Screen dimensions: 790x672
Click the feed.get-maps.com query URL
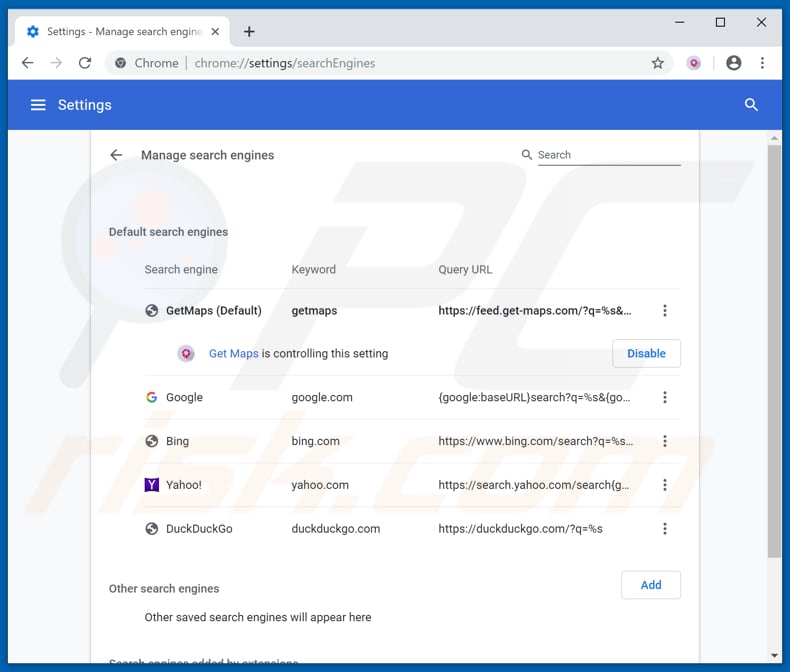click(x=535, y=310)
